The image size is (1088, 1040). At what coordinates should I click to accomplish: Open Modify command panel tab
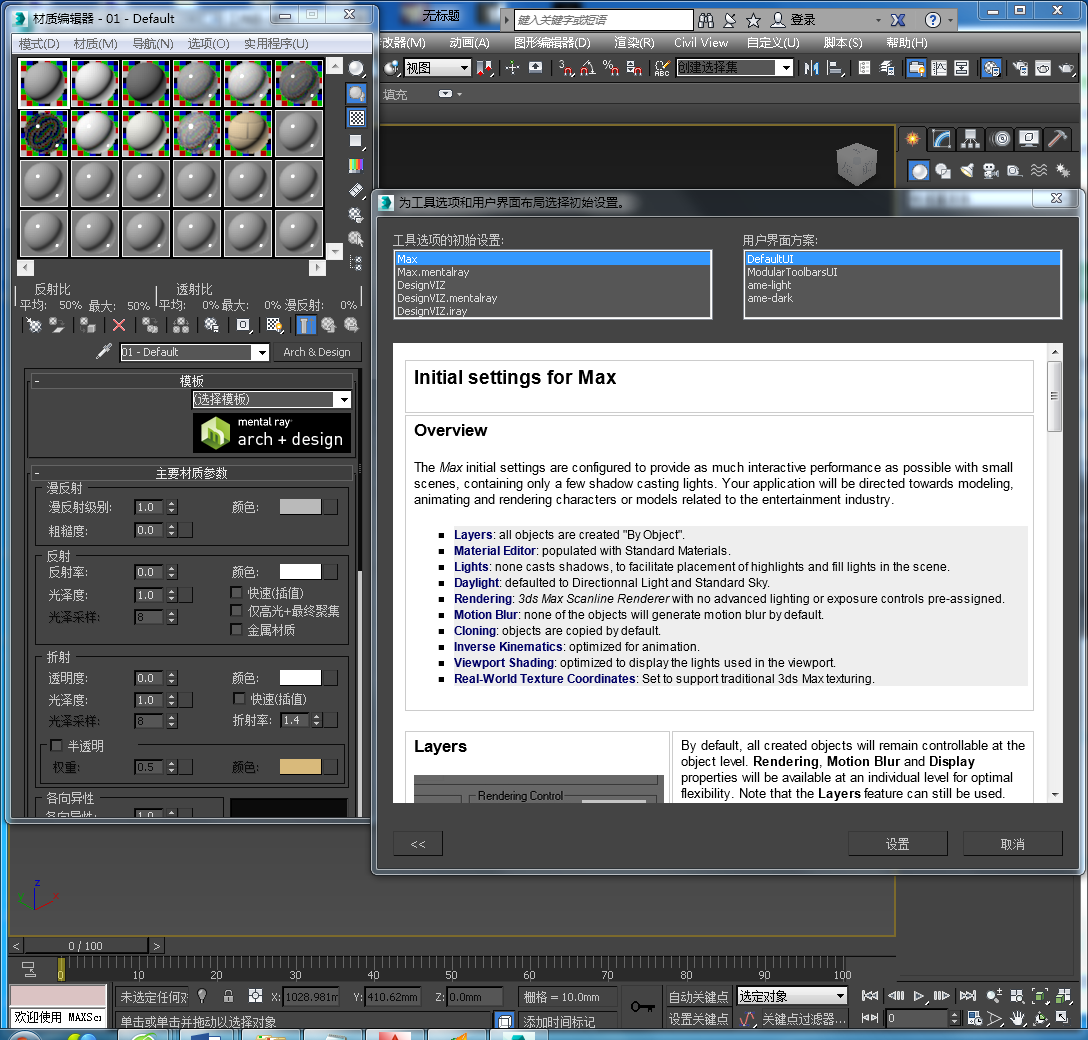tap(942, 139)
